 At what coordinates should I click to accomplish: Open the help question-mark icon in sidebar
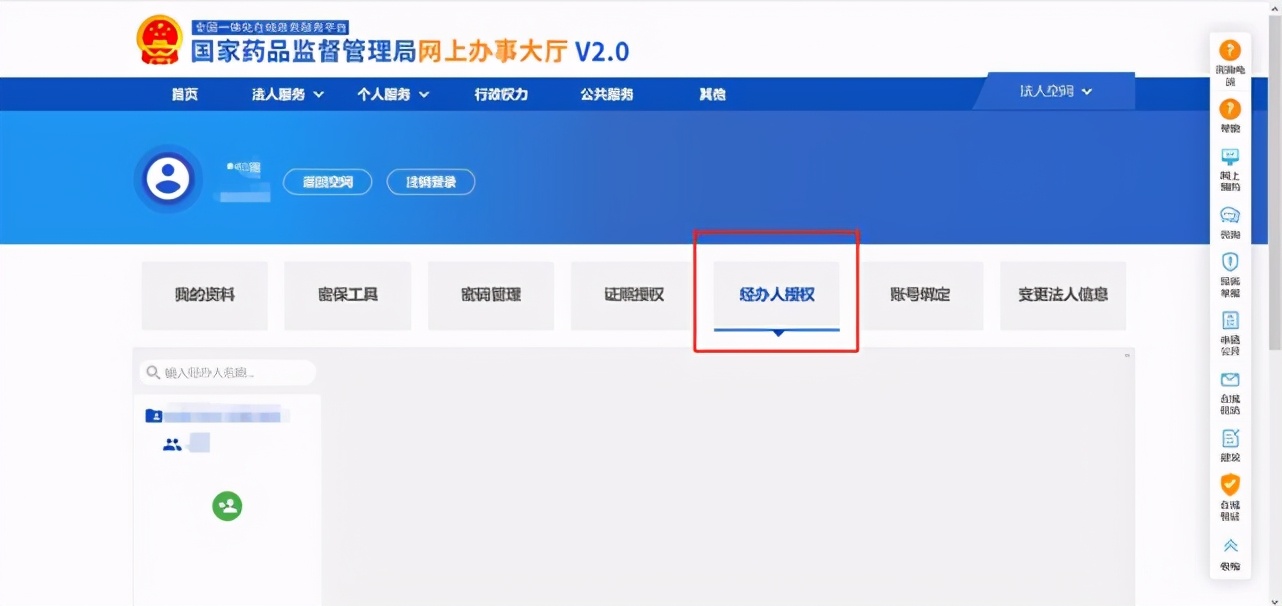[1230, 109]
